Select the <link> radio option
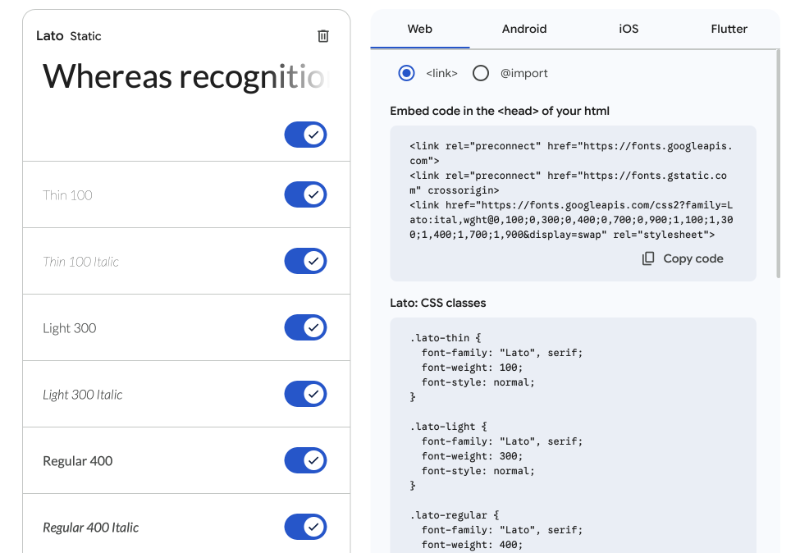800x553 pixels. point(407,73)
